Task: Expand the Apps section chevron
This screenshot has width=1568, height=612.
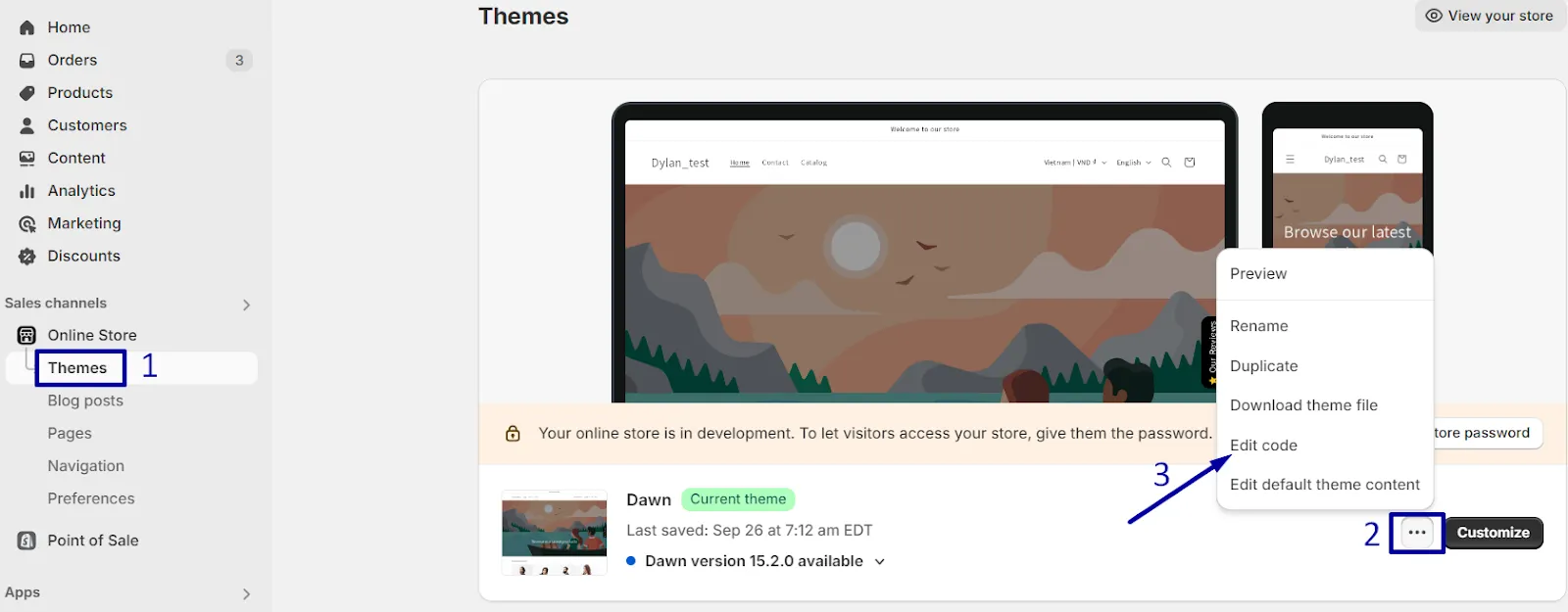Action: 246,593
